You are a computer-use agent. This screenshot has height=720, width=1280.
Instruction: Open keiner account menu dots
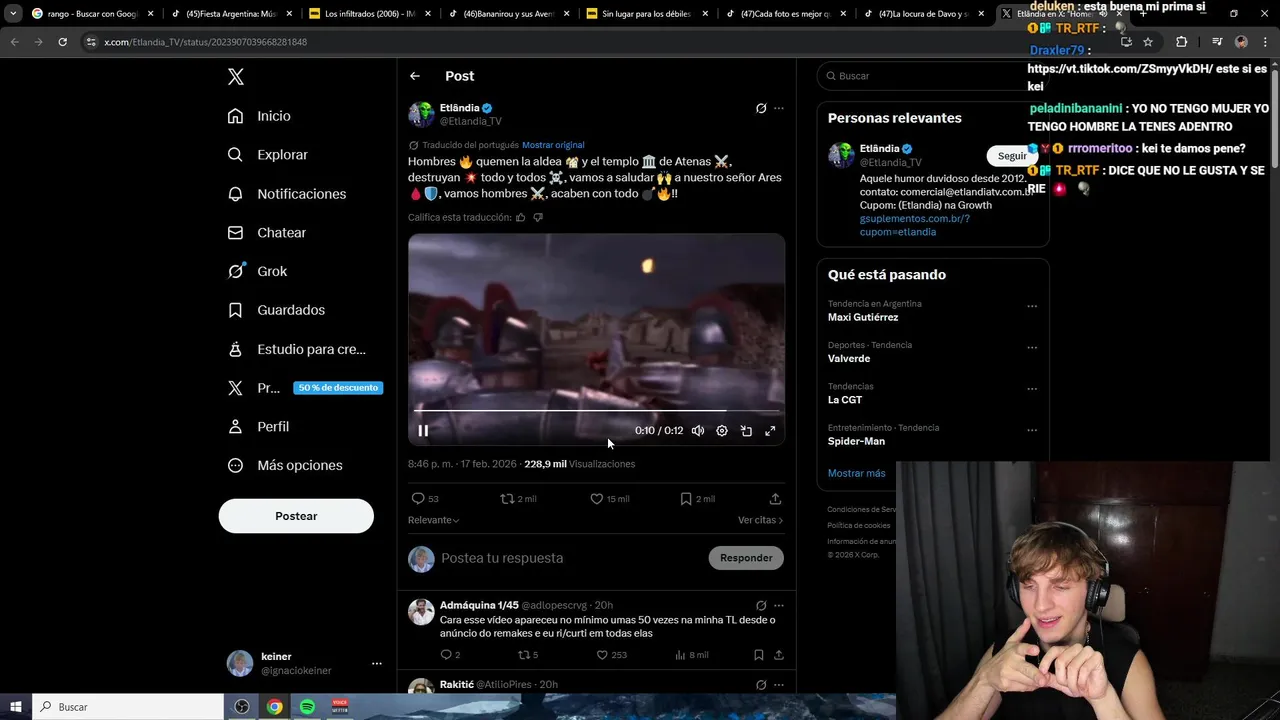click(x=377, y=663)
